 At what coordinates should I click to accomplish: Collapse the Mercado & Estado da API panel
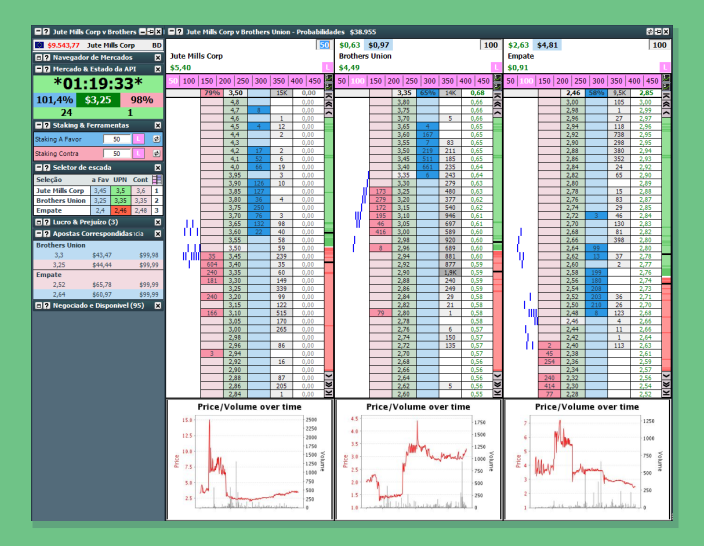(x=39, y=69)
